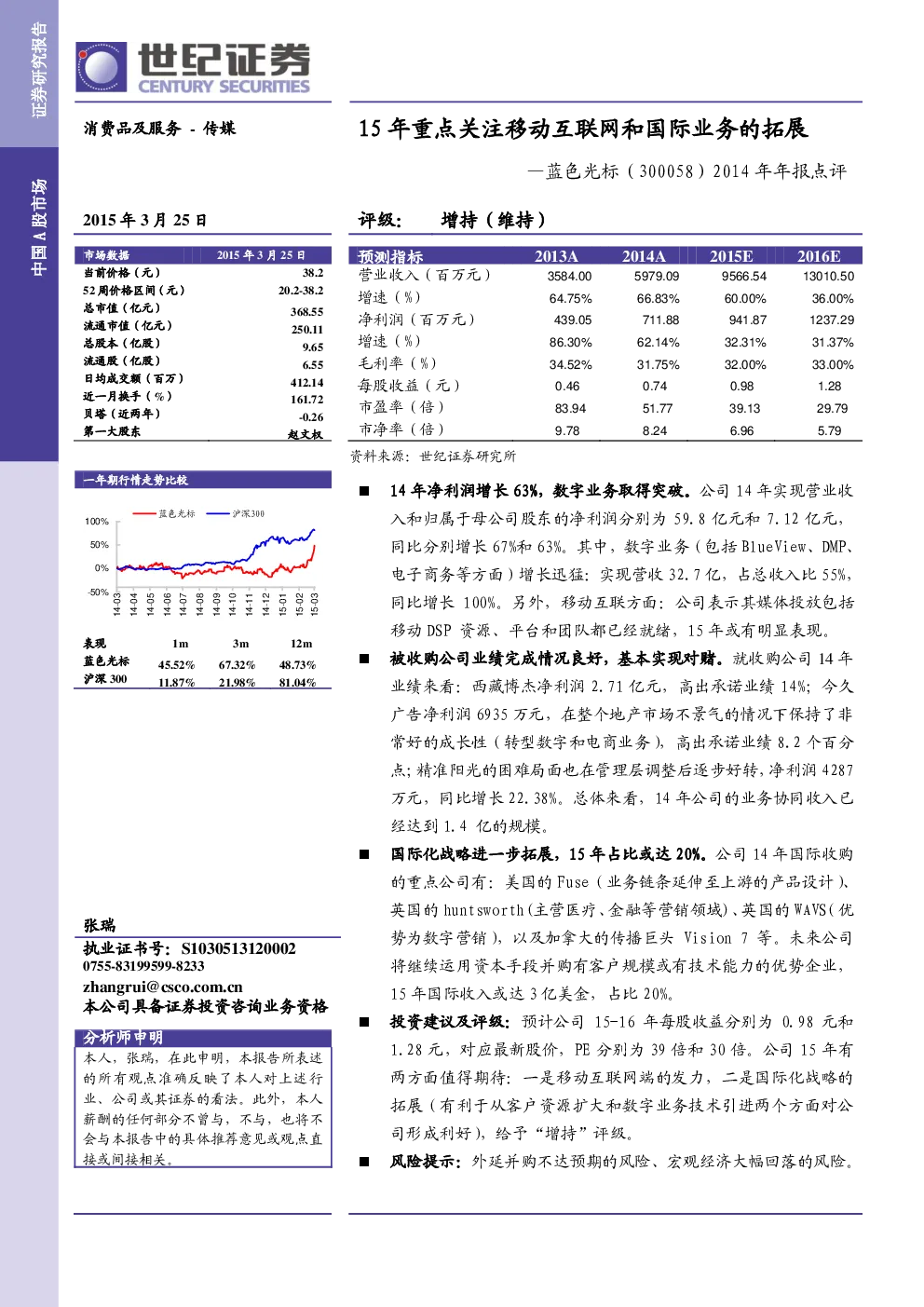Click the date 2015年3月25日

point(144,220)
